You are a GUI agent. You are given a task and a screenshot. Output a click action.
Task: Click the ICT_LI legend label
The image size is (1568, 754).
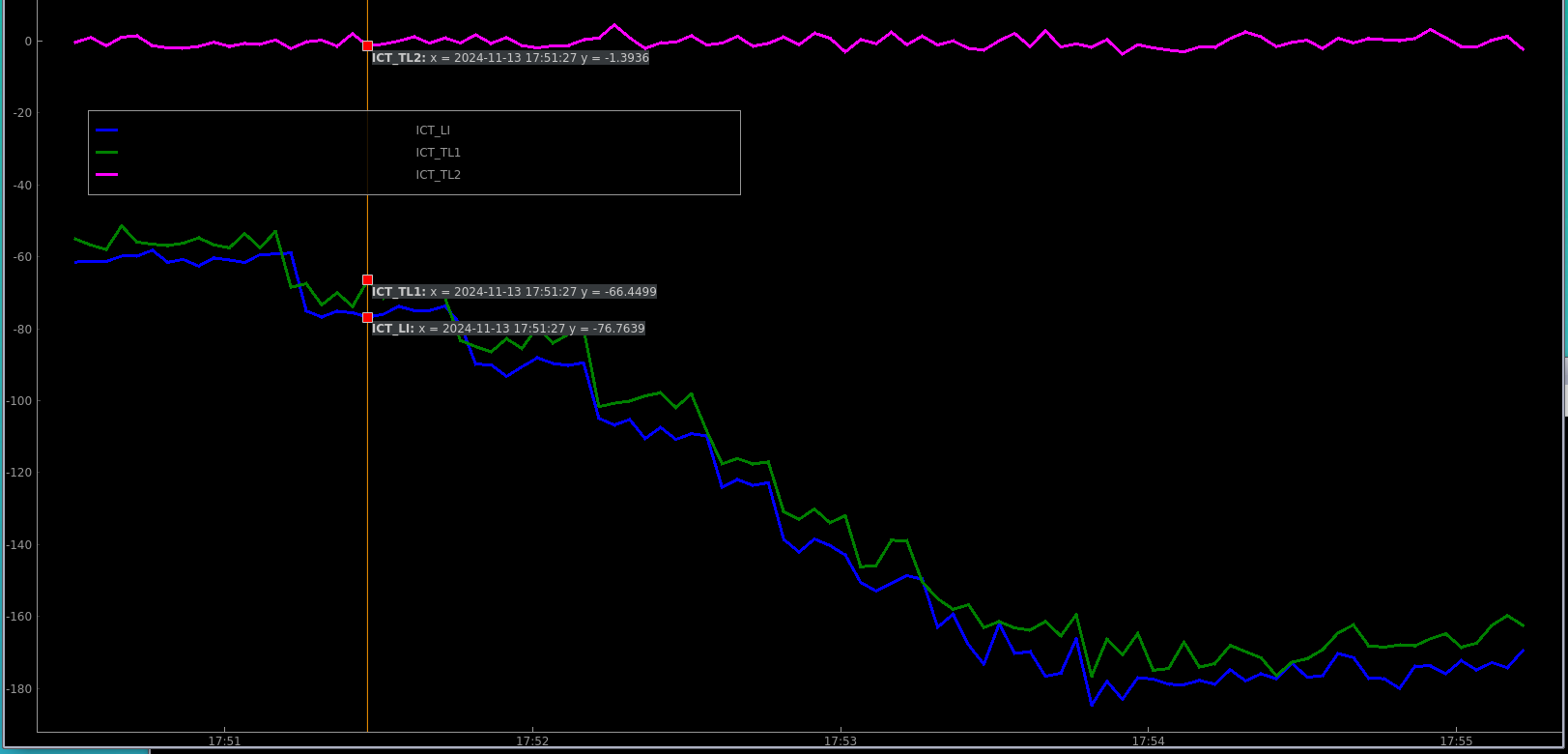(x=433, y=130)
